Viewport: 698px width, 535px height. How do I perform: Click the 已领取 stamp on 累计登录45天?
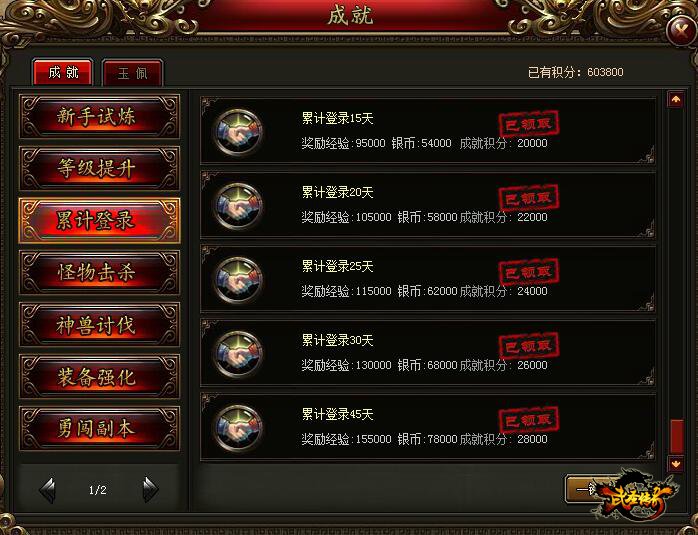(529, 419)
